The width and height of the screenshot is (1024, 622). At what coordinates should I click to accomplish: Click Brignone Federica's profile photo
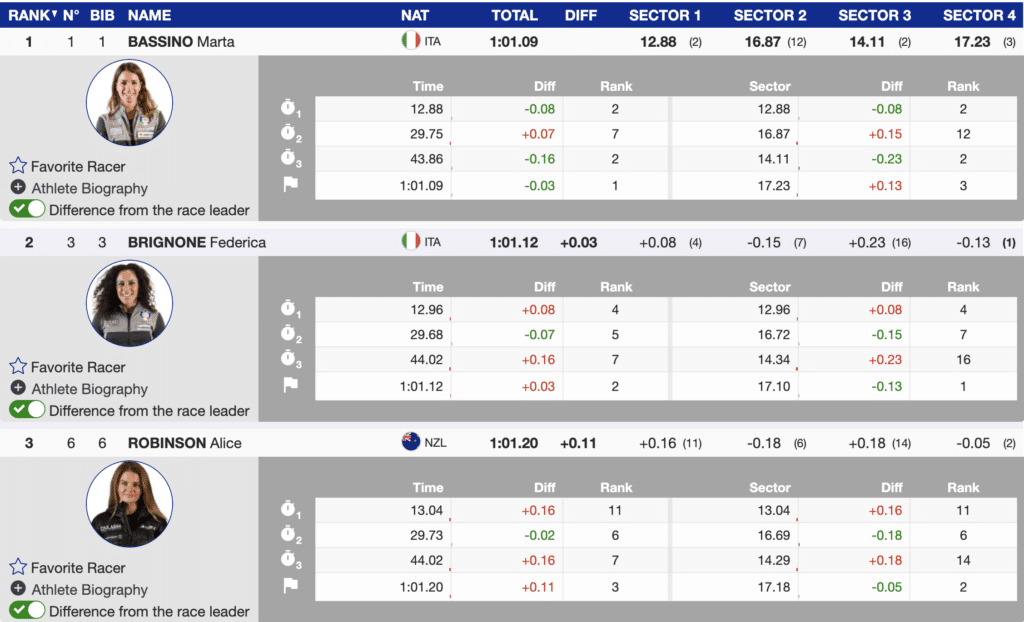[x=129, y=304]
